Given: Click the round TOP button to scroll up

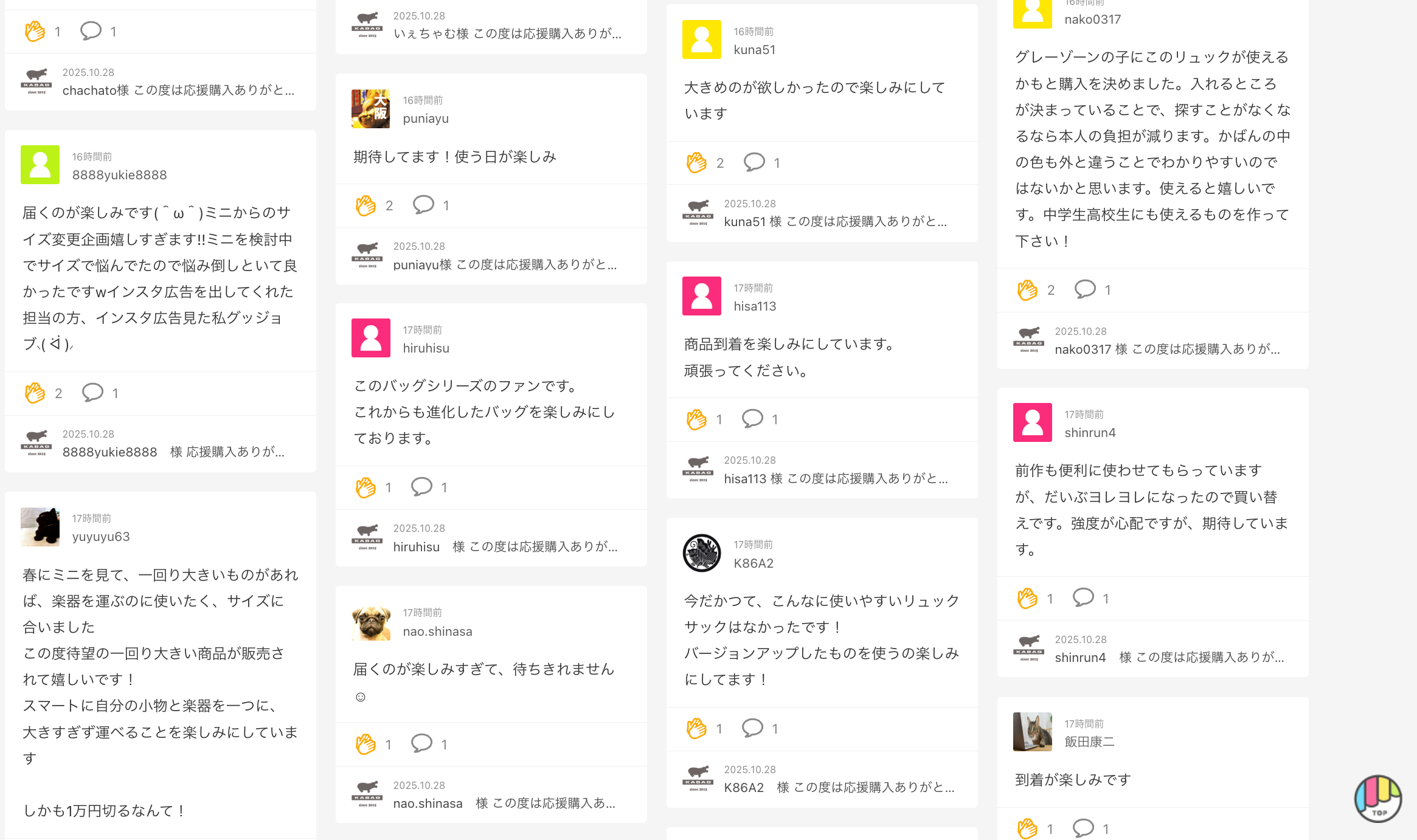Looking at the screenshot, I should [1377, 798].
